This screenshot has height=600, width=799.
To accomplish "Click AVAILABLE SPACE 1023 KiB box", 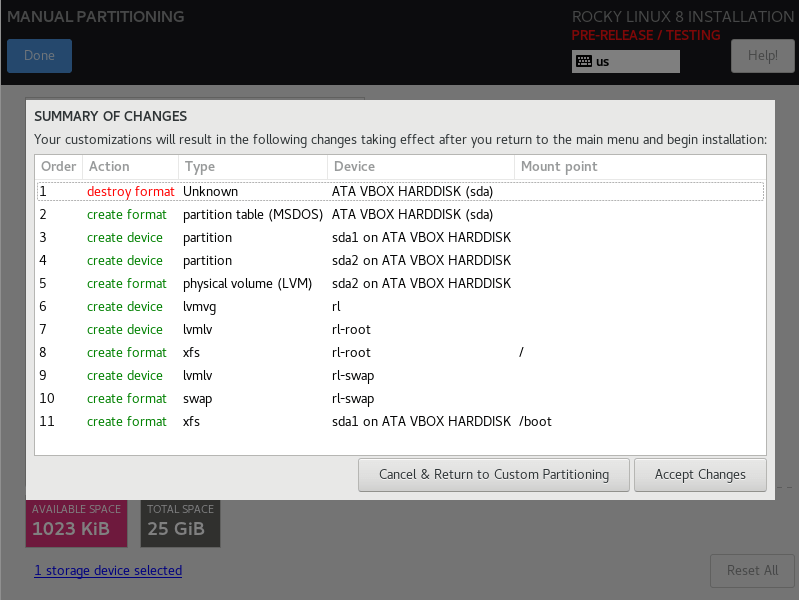I will pos(76,524).
